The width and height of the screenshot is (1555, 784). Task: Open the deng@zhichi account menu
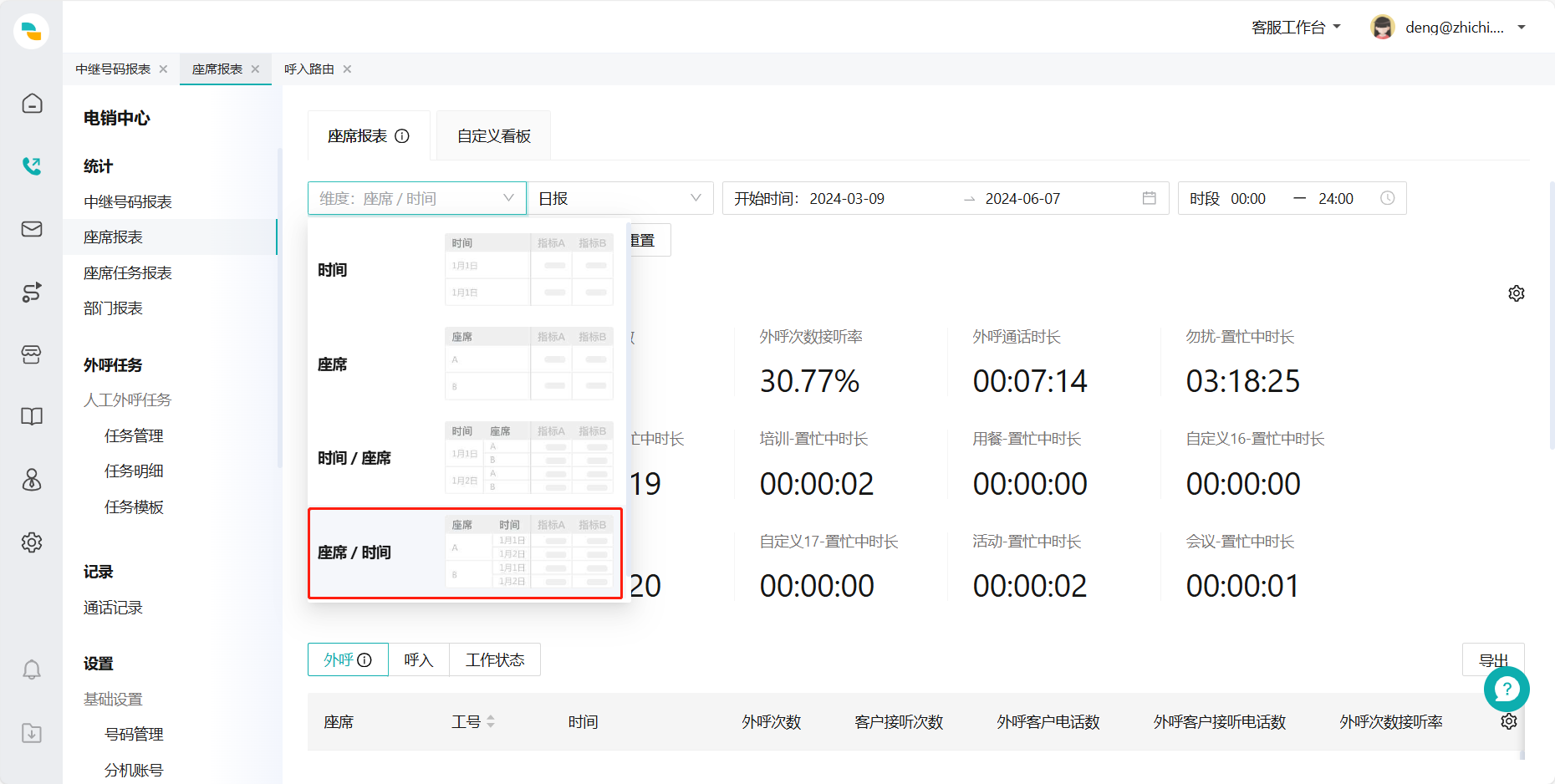tap(1466, 28)
